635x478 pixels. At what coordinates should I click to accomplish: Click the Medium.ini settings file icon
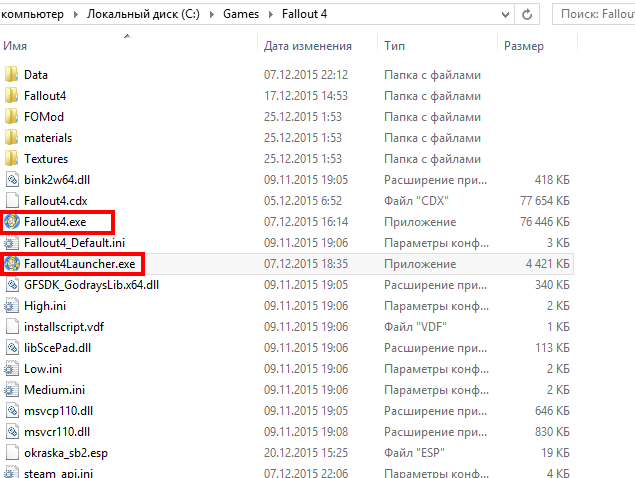12,390
